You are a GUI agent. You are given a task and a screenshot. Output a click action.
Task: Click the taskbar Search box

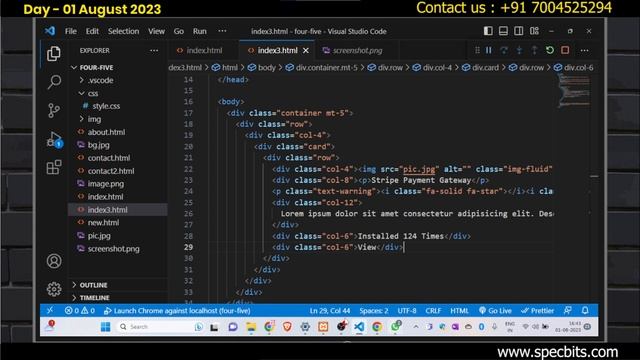pos(159,327)
